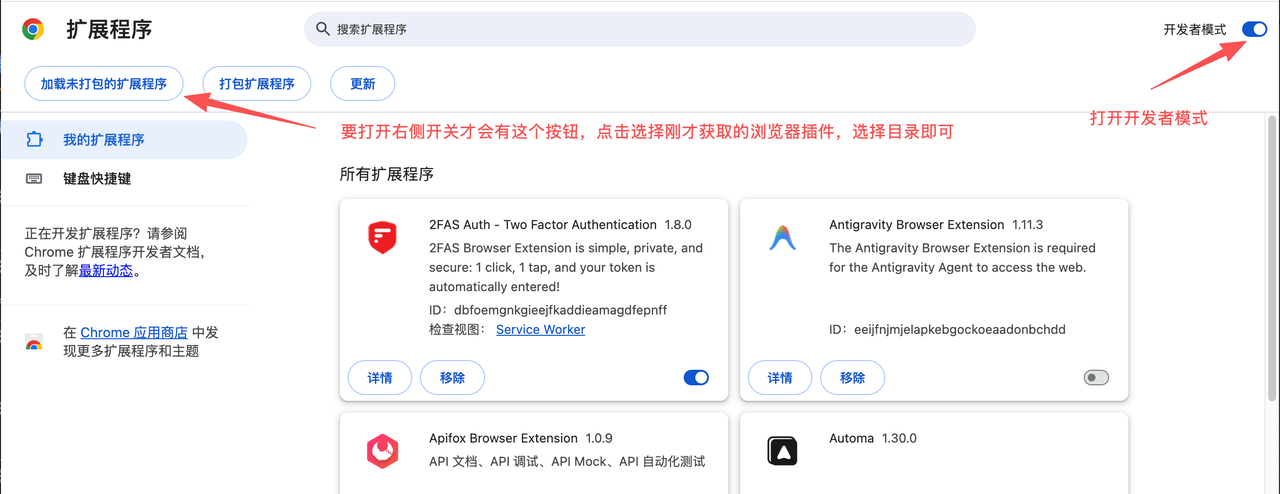Select 我的扩展程序 in the sidebar

coord(103,140)
